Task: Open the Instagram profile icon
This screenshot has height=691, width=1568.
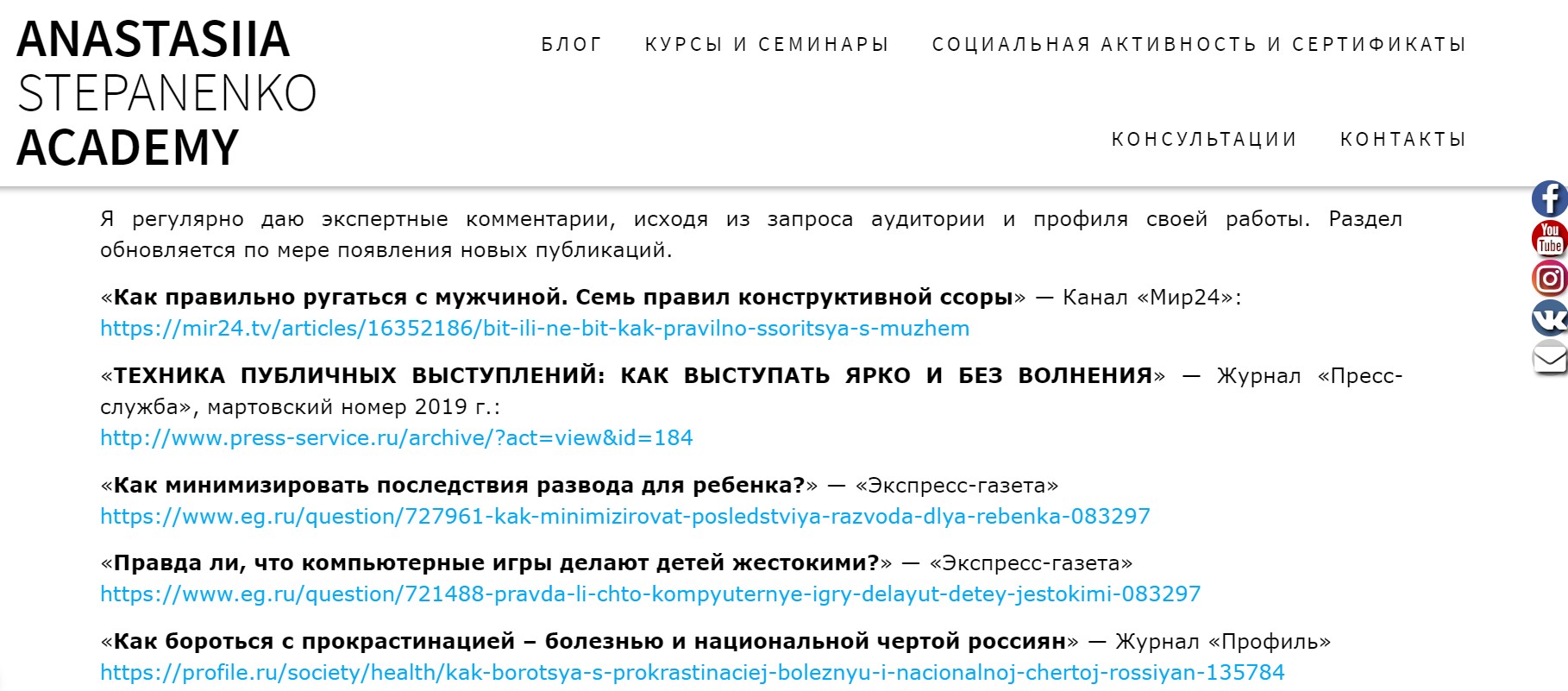Action: click(x=1549, y=279)
